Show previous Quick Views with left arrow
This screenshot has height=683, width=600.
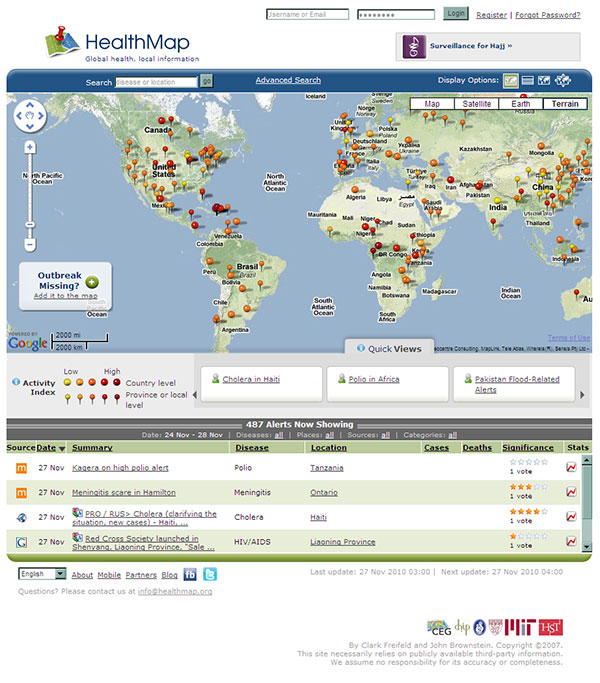click(x=195, y=395)
